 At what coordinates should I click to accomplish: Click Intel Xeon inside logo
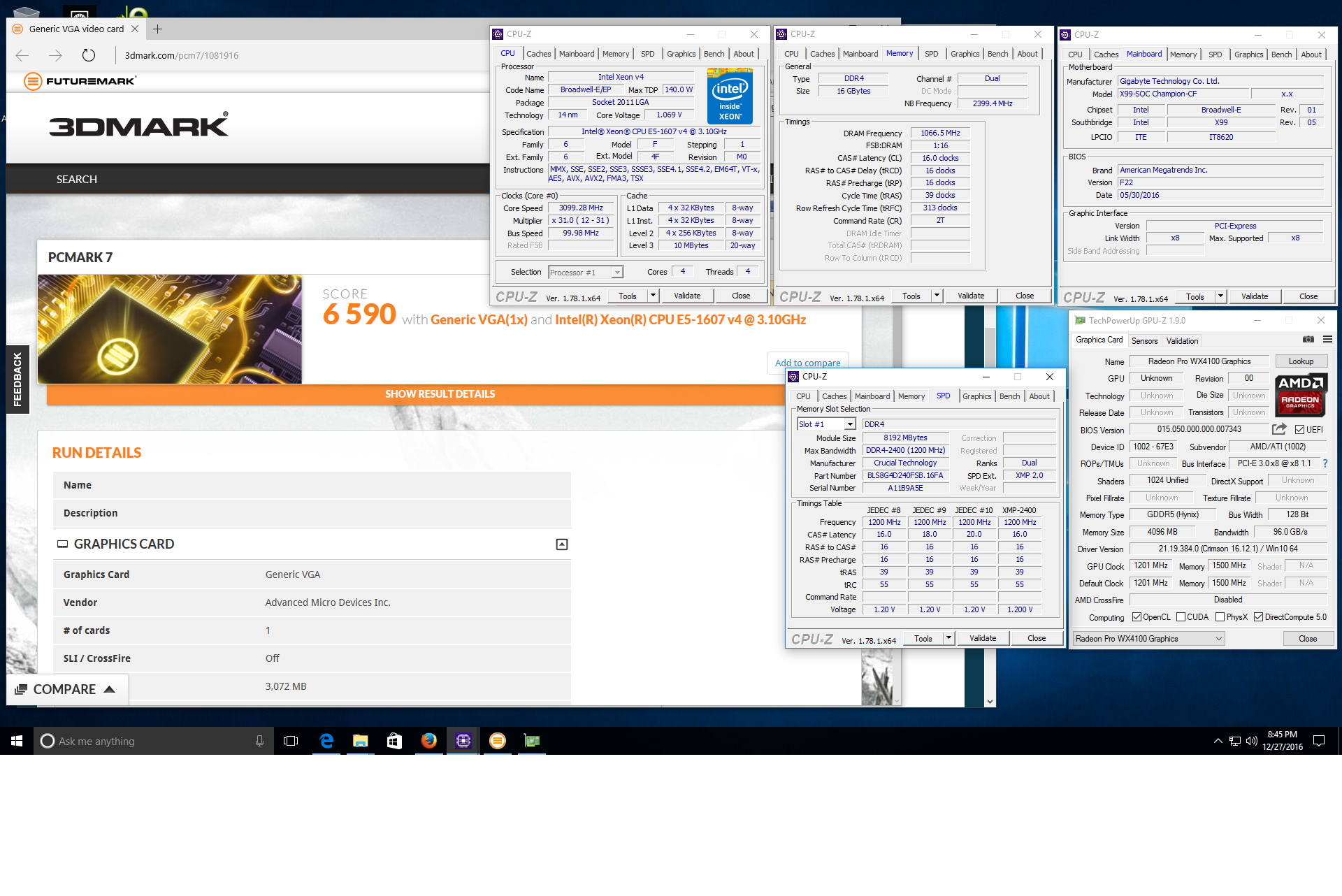tap(730, 96)
